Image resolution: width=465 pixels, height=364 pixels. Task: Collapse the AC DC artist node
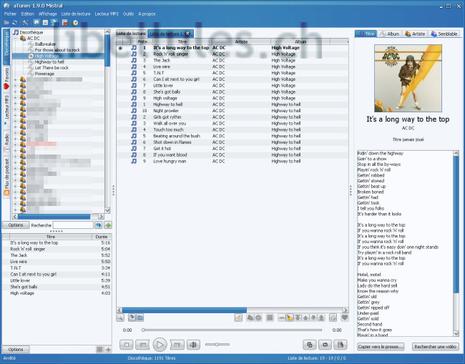tap(16, 38)
